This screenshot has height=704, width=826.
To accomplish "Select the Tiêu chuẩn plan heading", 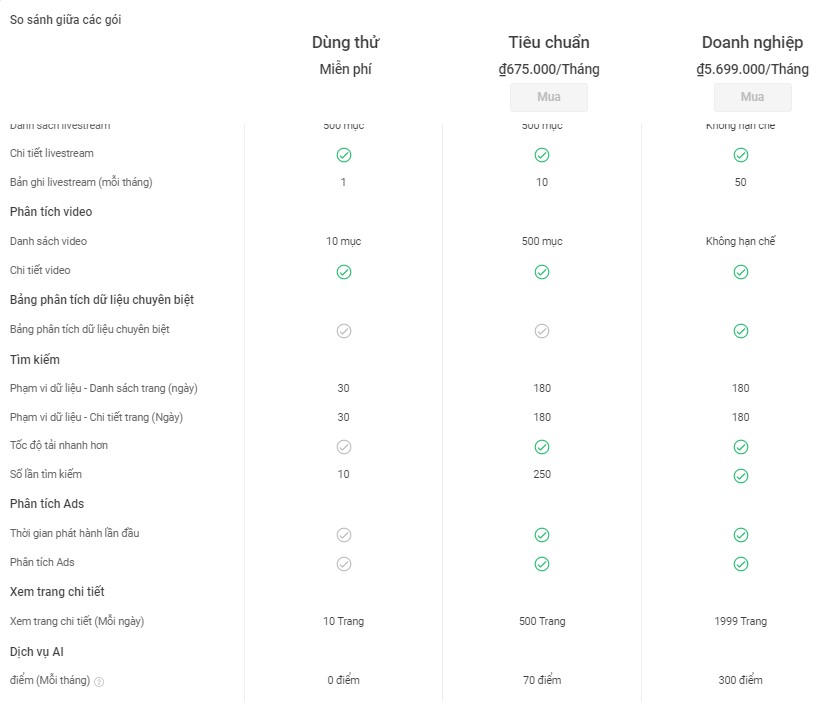I will pos(548,42).
